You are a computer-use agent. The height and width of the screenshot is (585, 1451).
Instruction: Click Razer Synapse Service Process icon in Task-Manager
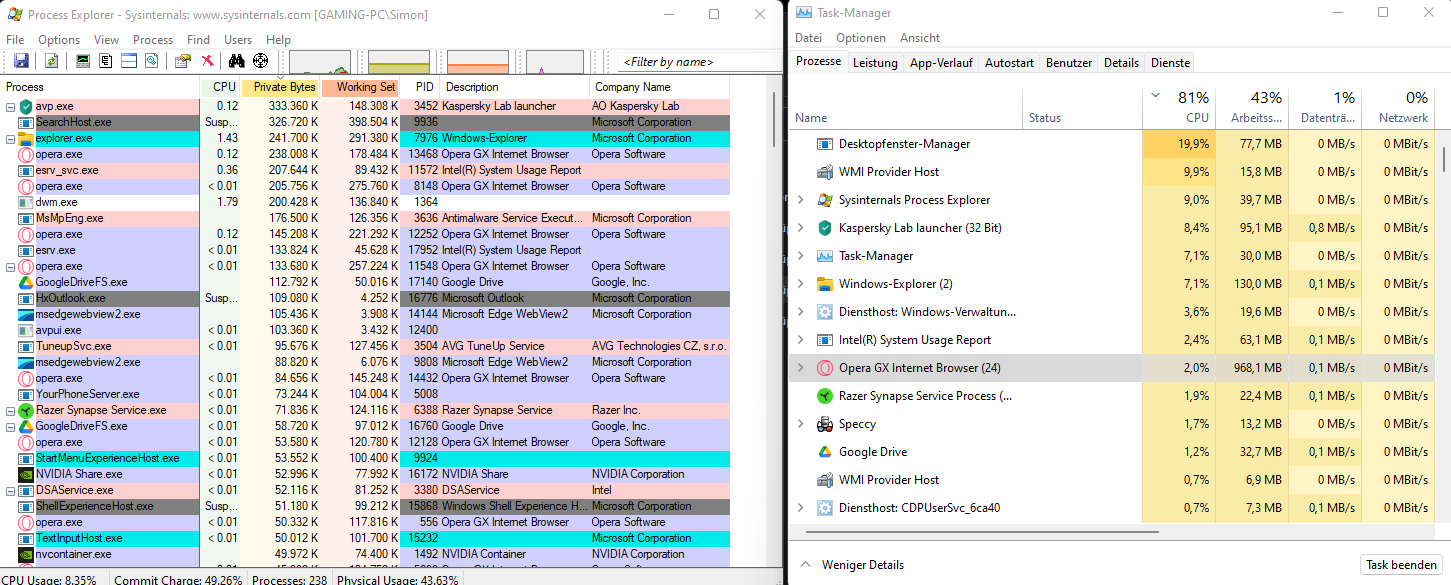click(825, 396)
